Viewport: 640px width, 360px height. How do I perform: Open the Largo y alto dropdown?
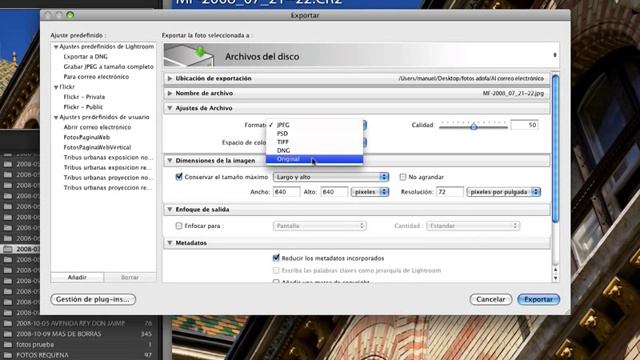point(331,177)
